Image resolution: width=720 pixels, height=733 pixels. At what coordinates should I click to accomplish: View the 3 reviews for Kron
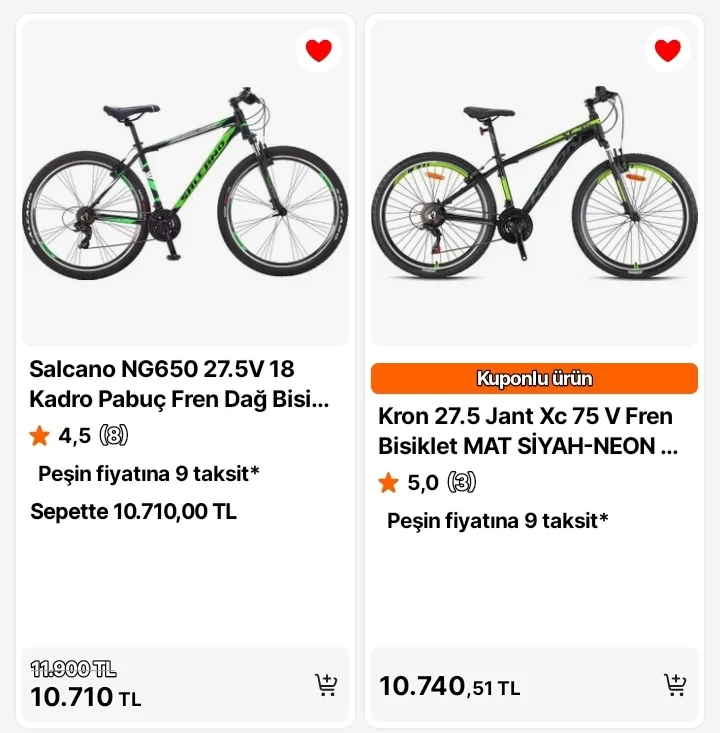pos(461,483)
